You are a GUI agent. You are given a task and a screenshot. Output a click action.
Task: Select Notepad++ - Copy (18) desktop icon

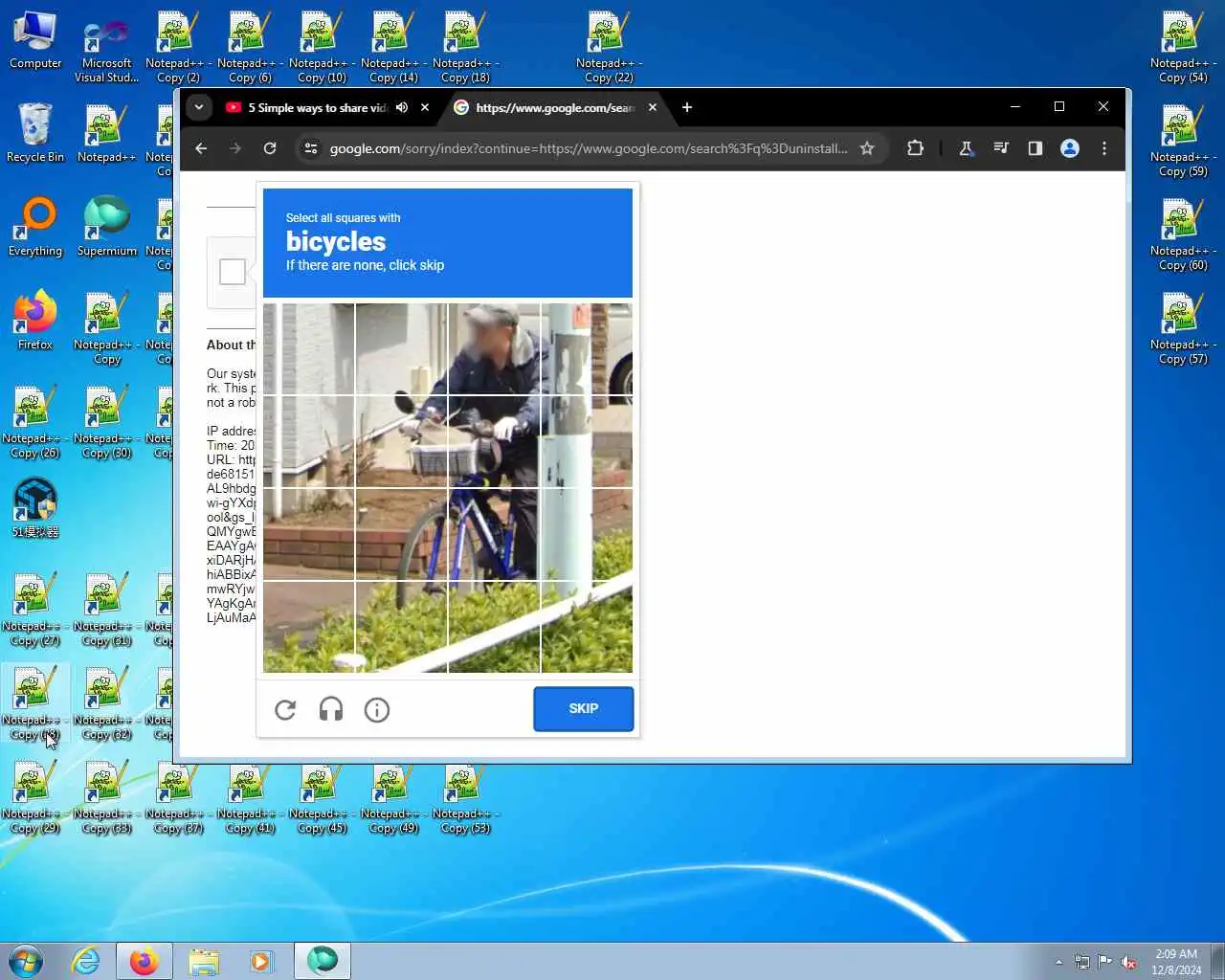[465, 48]
